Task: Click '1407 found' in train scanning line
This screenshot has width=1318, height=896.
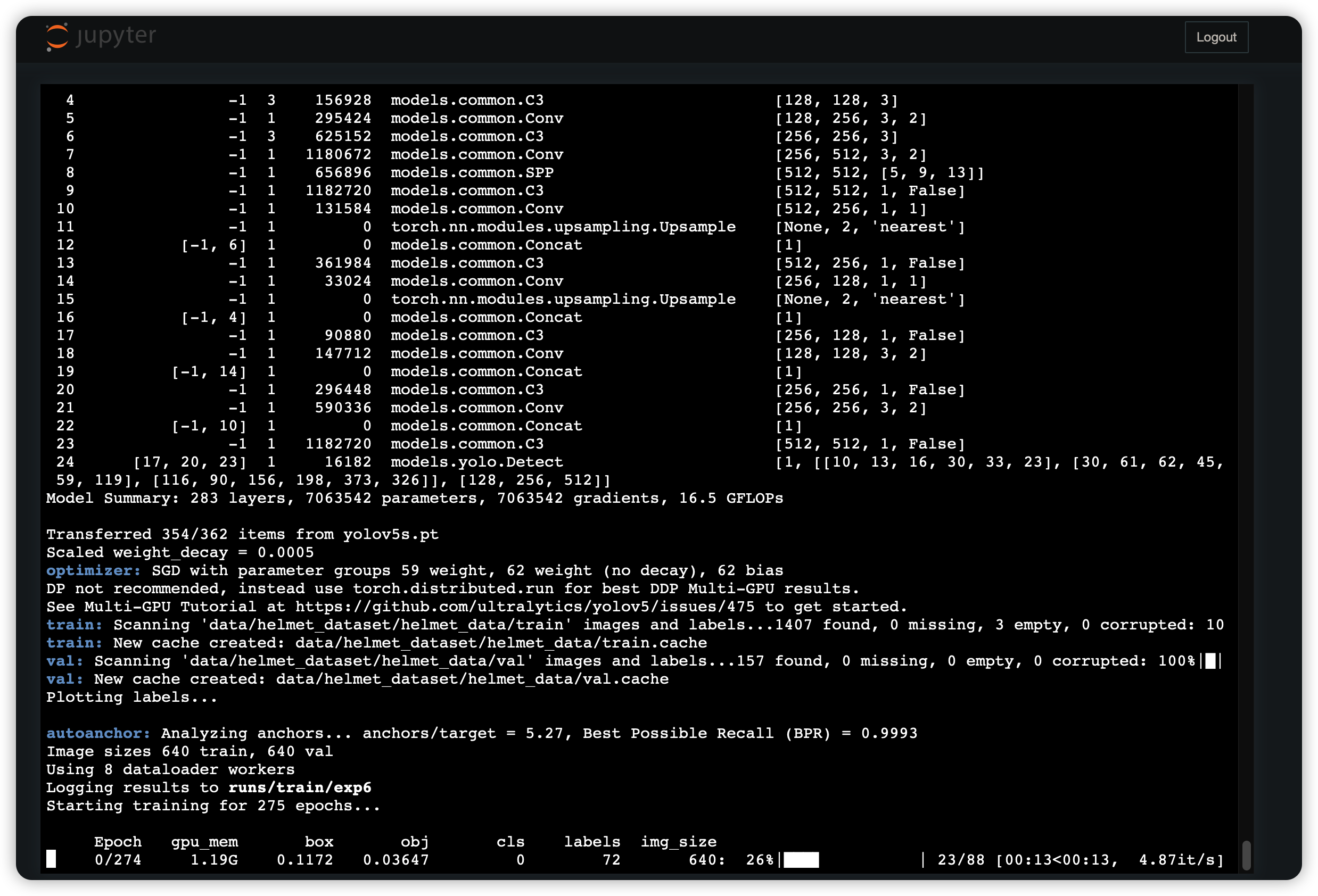Action: click(x=822, y=625)
